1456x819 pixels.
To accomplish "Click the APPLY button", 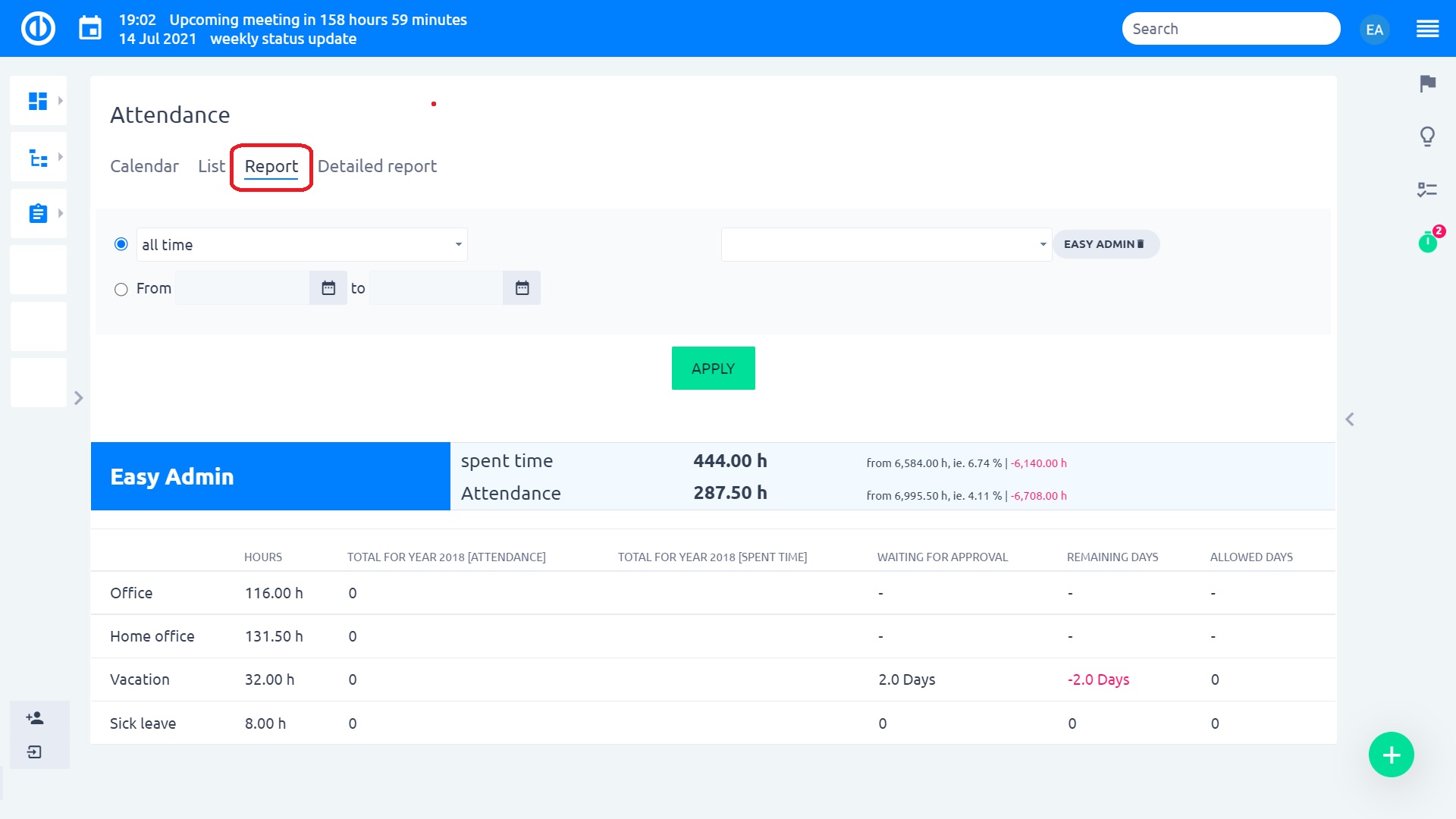I will pos(713,369).
